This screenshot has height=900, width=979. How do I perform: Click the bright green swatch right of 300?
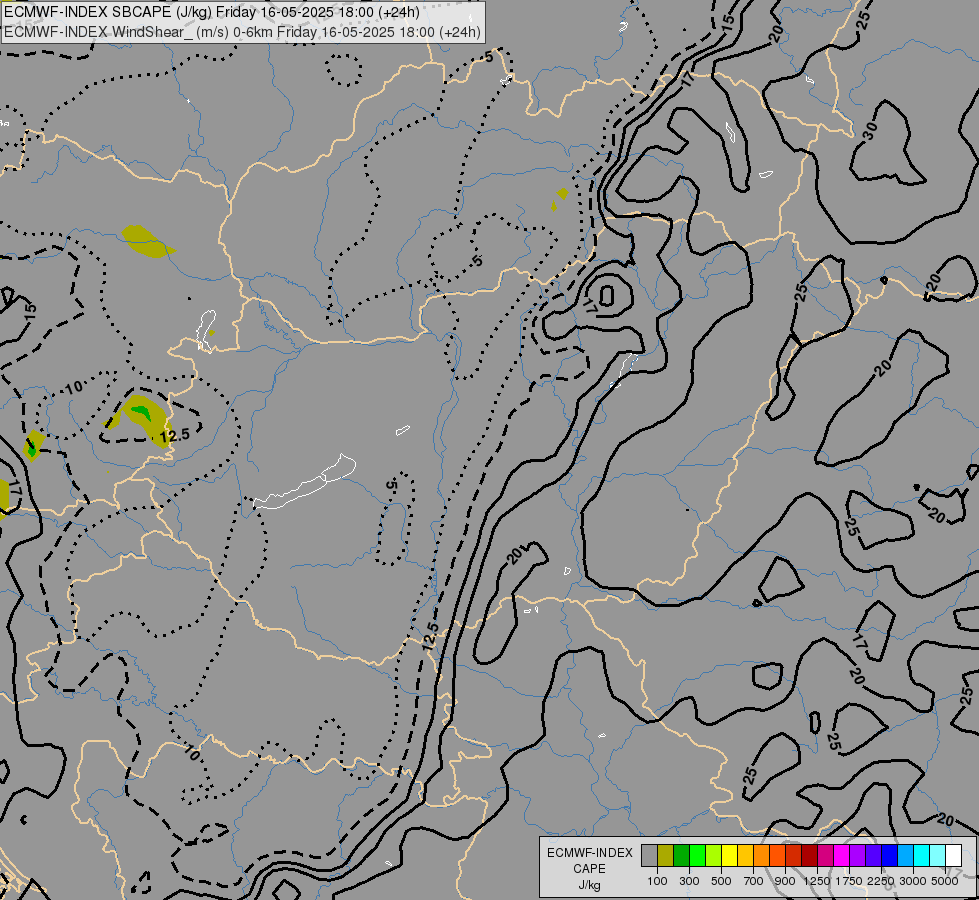(697, 855)
